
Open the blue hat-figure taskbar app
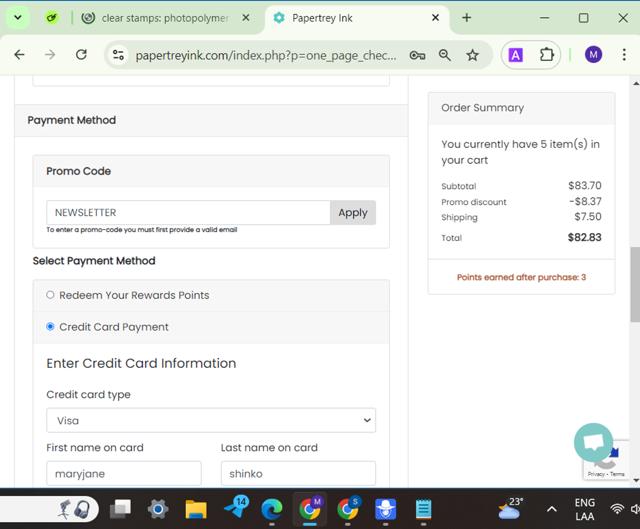point(386,509)
